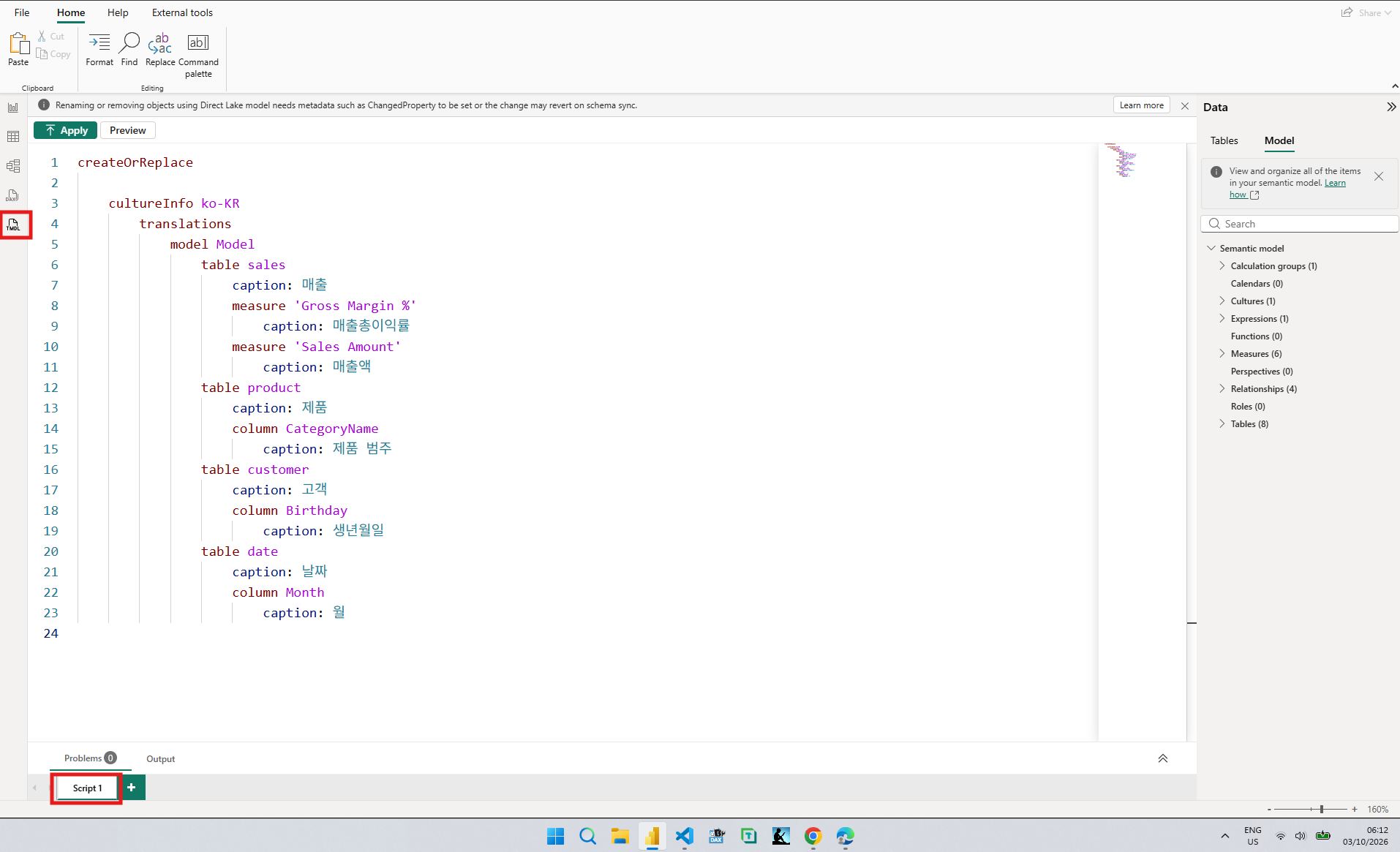The width and height of the screenshot is (1400, 852).
Task: Close the semantic model tip in Data pane
Action: click(1378, 176)
